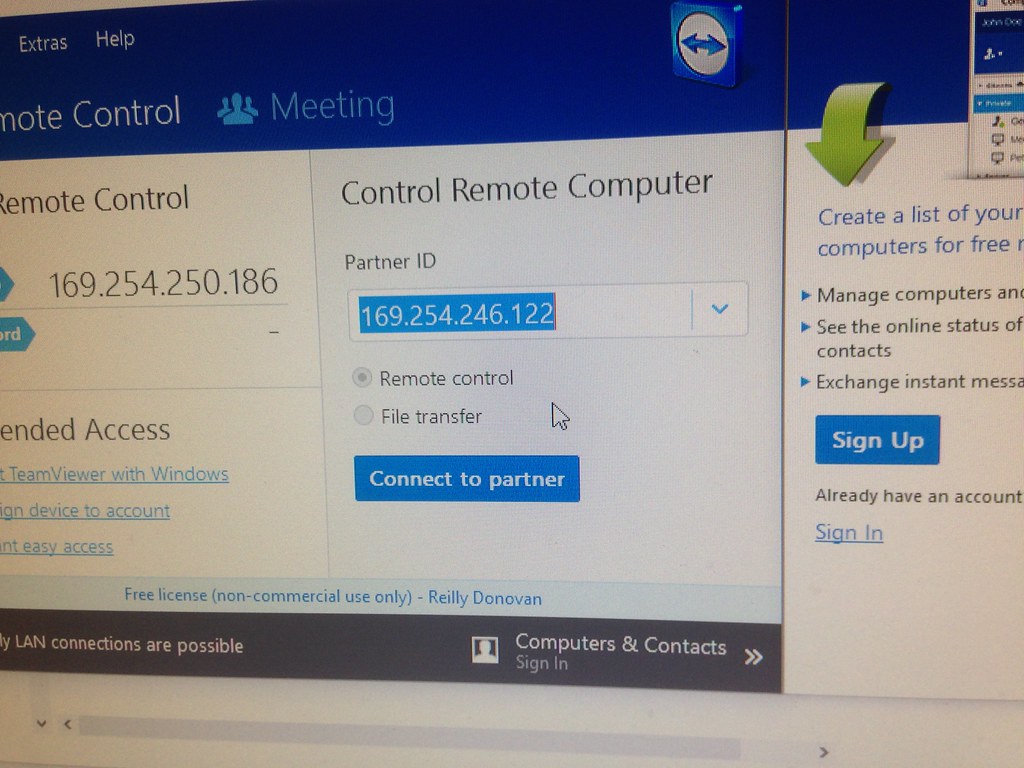
Task: Click the See the online status bullet
Action: click(x=919, y=337)
